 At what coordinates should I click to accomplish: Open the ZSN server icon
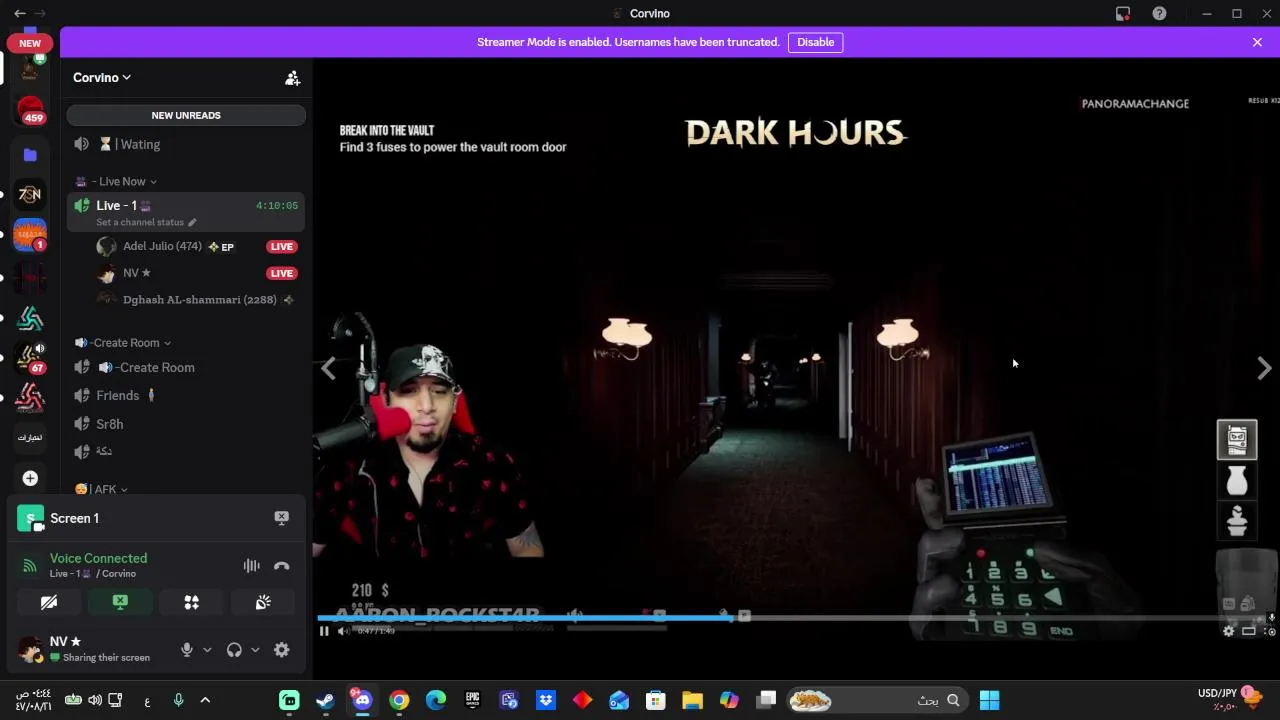[30, 194]
